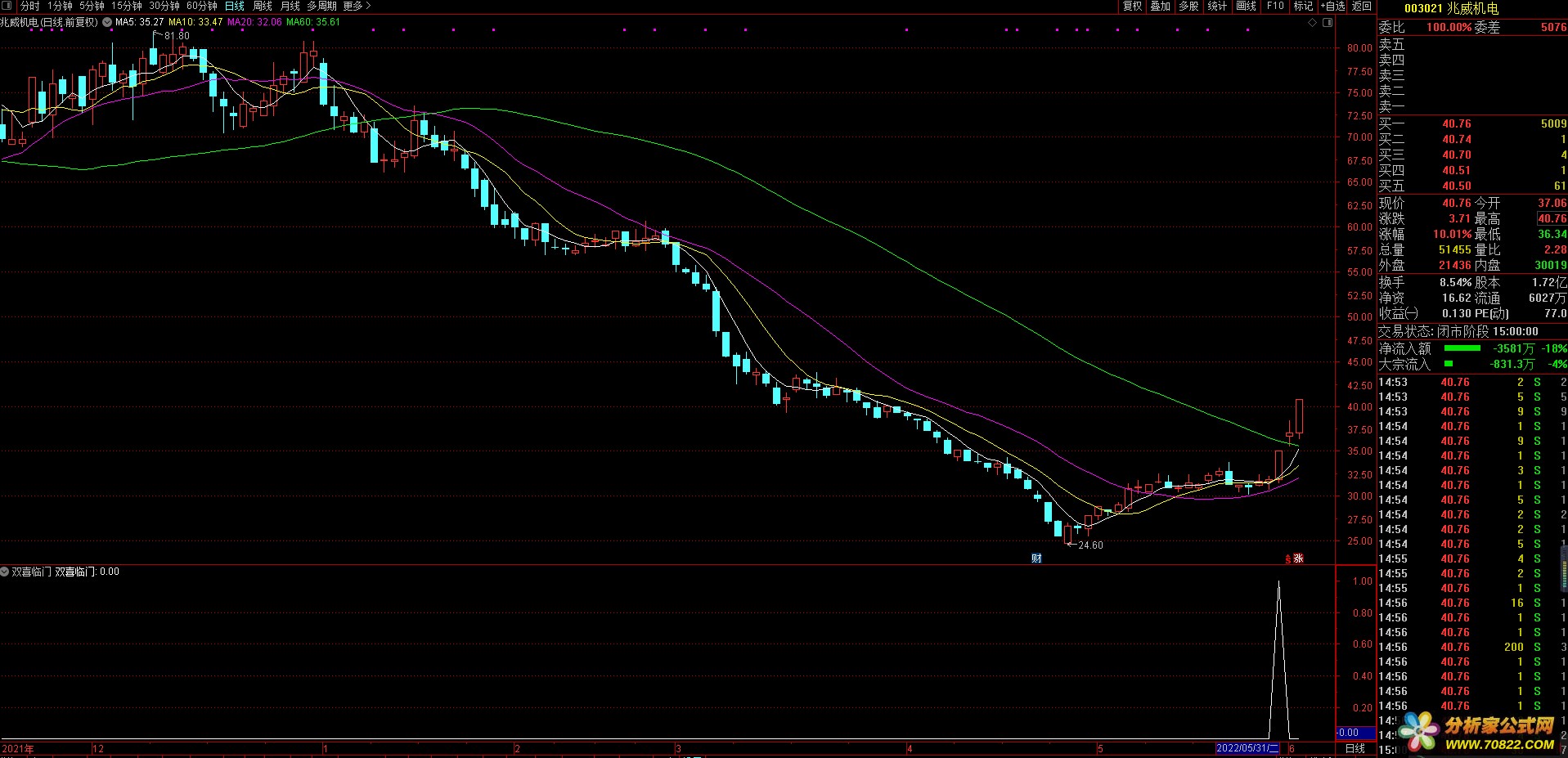Click the MA20: 32.06 indicator label
This screenshot has width=1568, height=758.
tap(254, 22)
